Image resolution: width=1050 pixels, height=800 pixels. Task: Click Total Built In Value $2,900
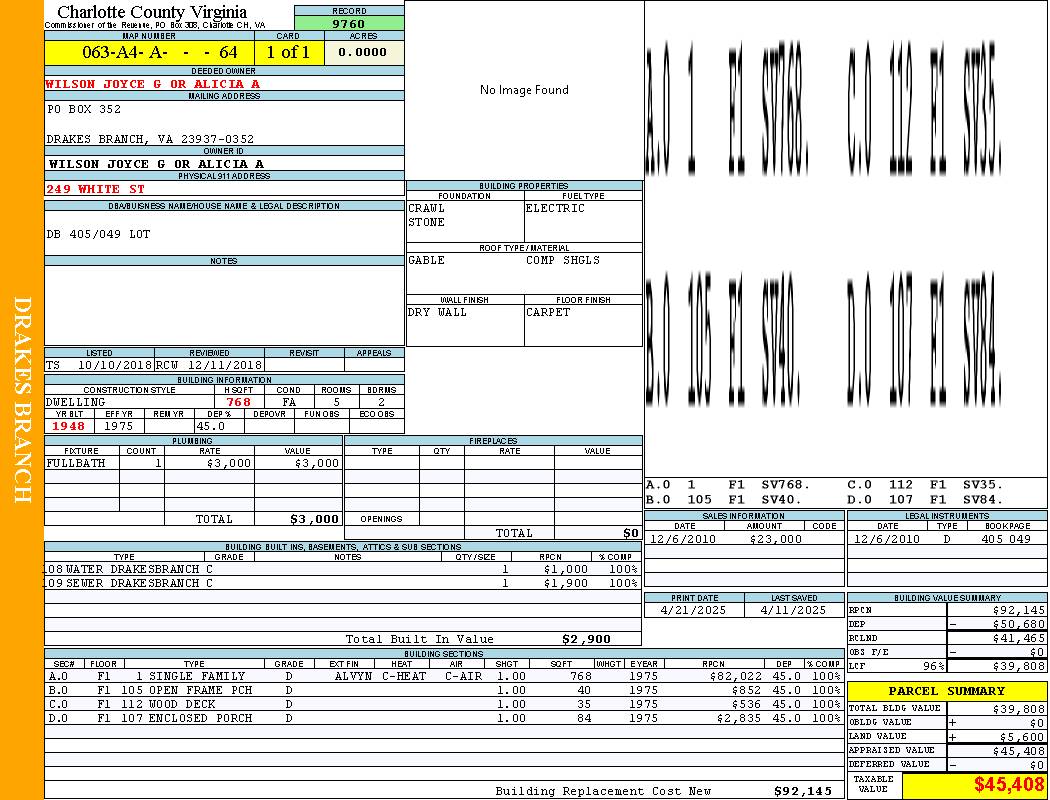point(587,639)
